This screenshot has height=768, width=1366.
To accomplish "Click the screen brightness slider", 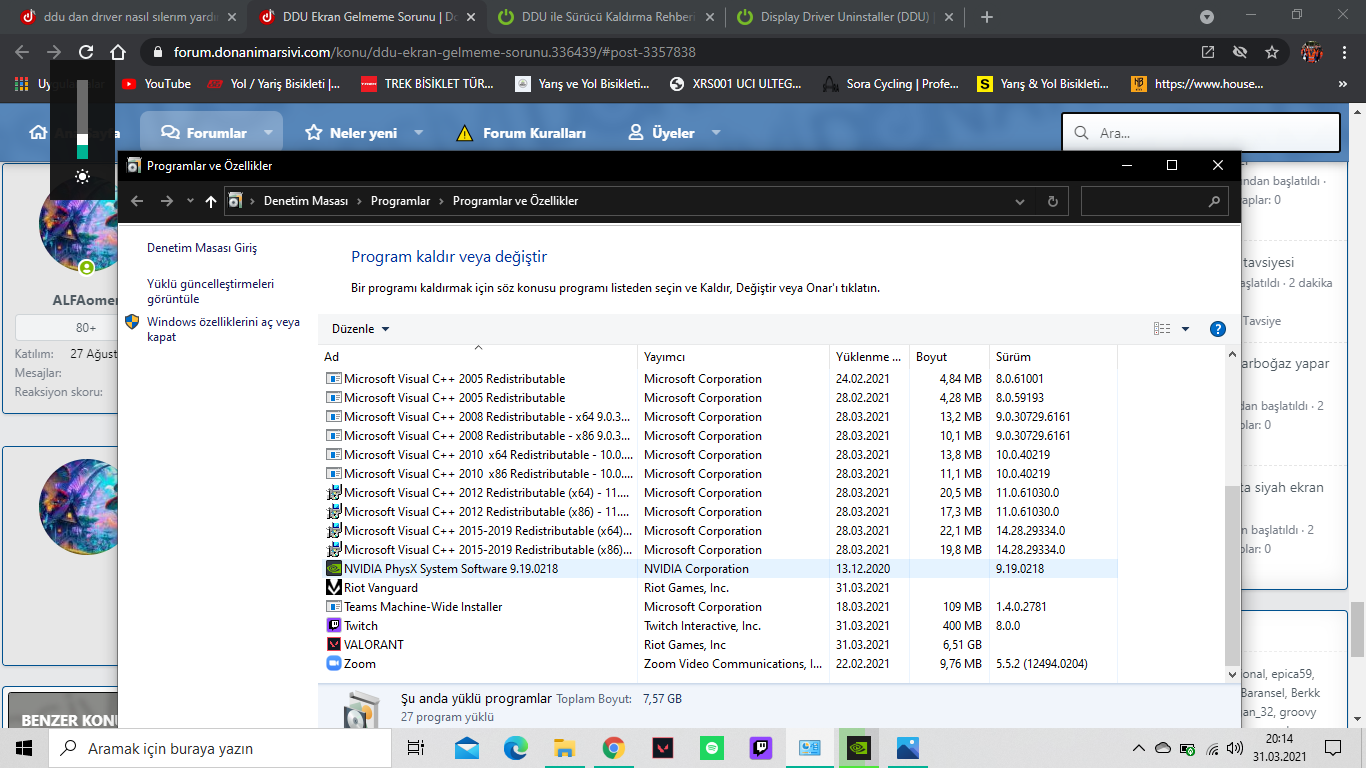I will [x=82, y=120].
